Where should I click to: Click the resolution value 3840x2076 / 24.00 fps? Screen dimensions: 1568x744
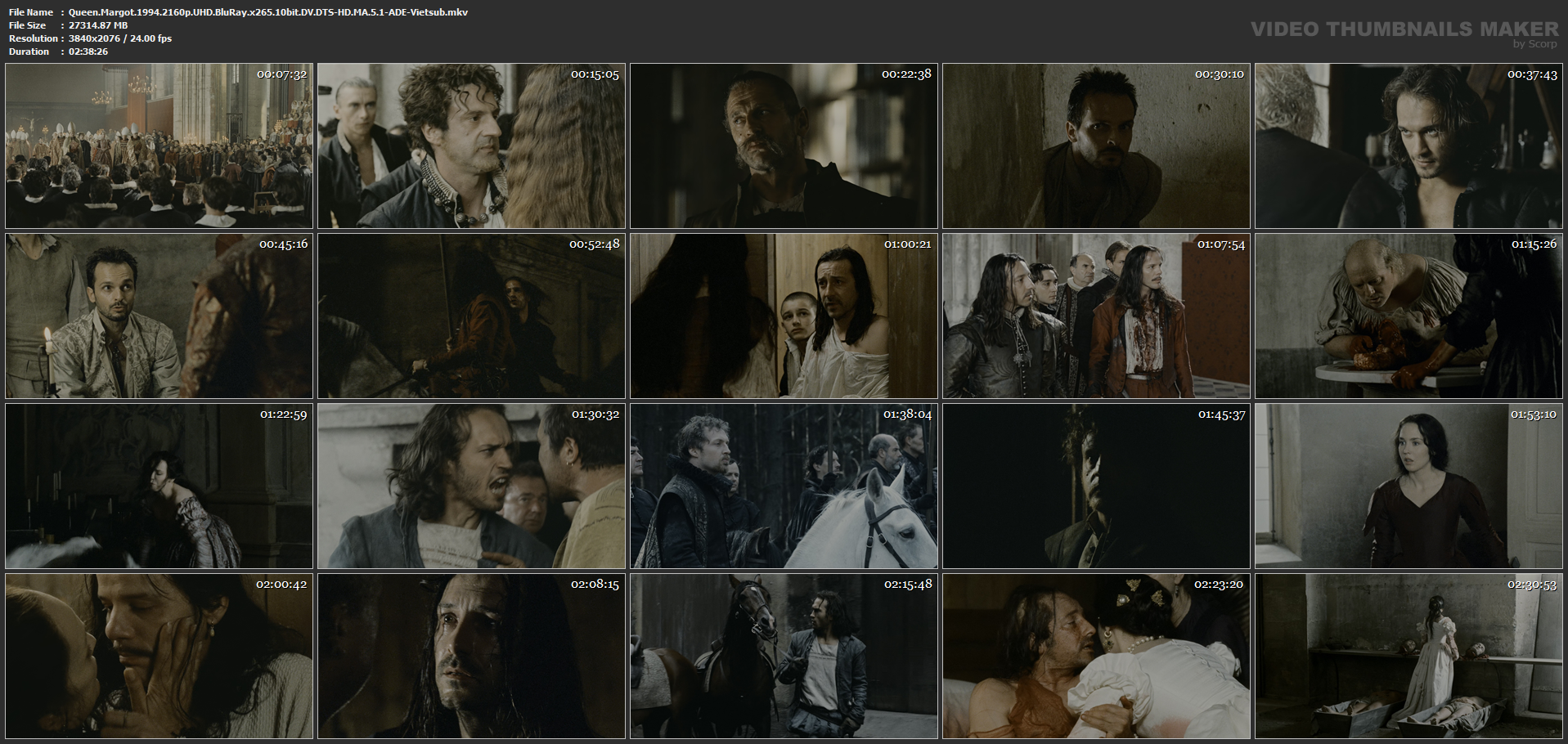pyautogui.click(x=120, y=38)
